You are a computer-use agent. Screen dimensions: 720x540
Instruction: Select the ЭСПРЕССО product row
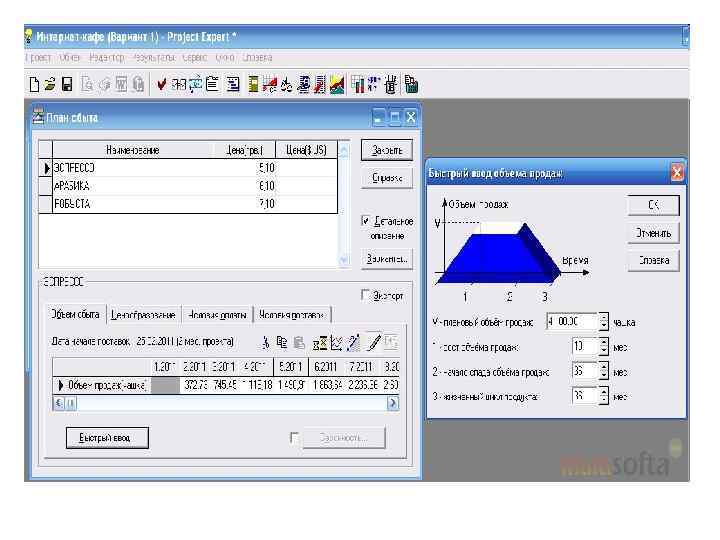[x=188, y=168]
